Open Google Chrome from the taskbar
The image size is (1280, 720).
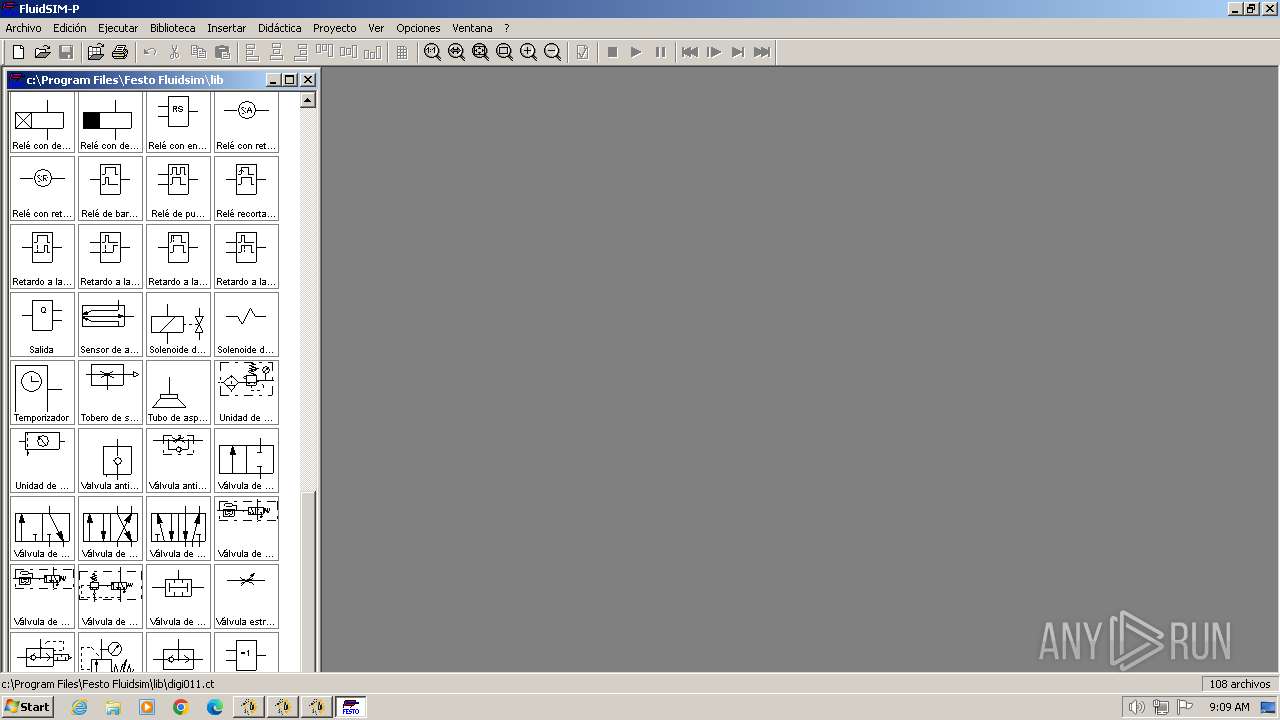click(x=181, y=707)
